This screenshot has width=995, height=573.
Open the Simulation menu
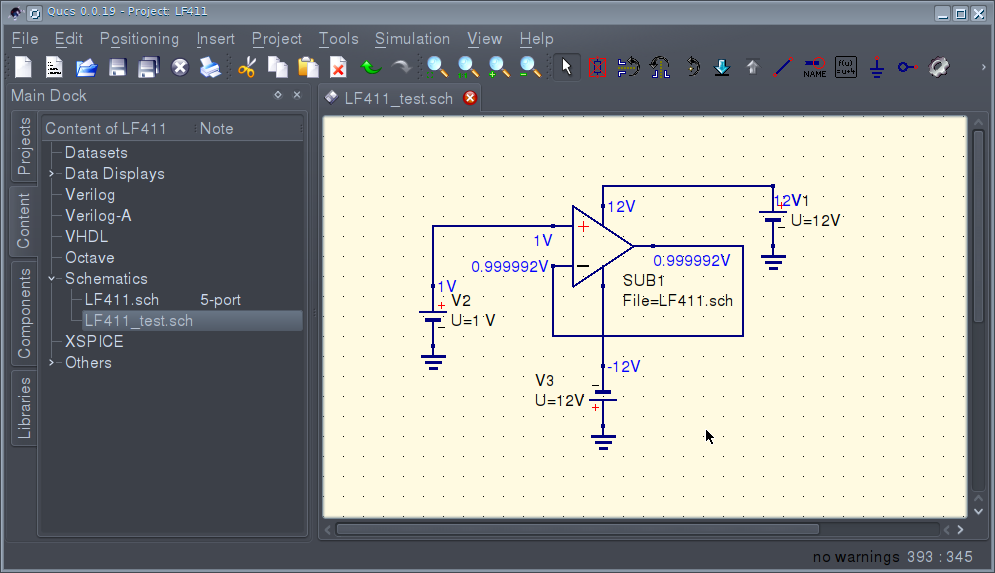(412, 39)
